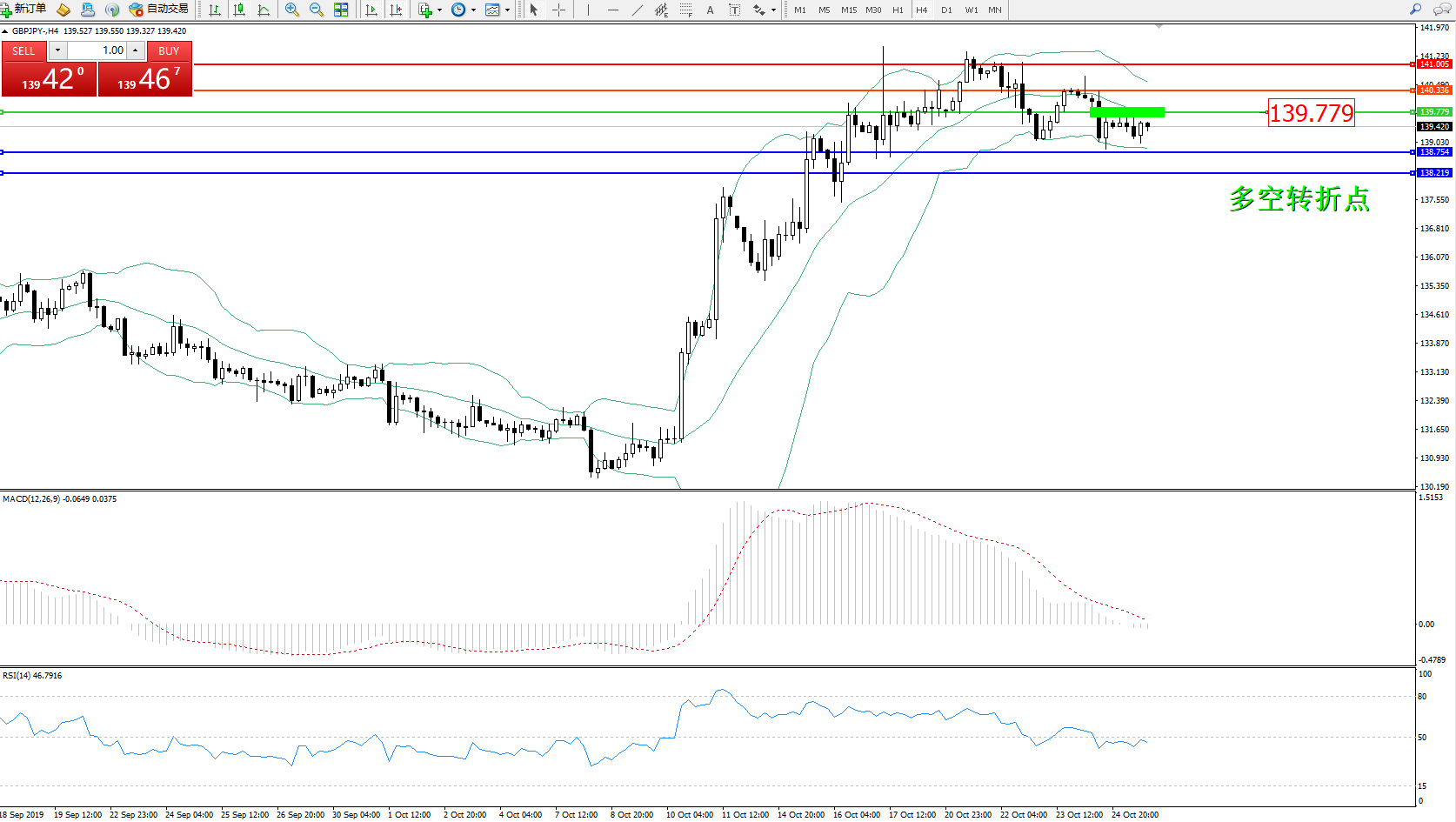Toggle 自动交易 auto trading

coord(159,10)
